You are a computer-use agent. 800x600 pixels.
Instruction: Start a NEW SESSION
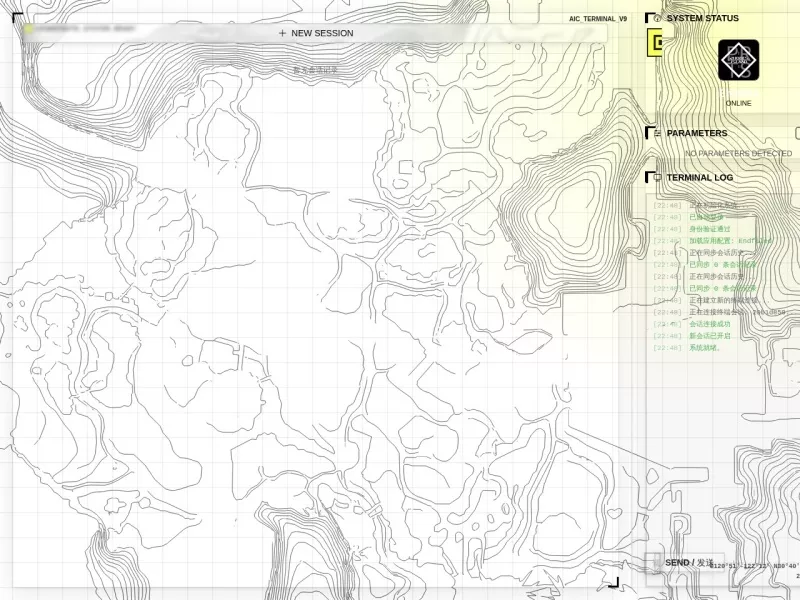click(316, 33)
